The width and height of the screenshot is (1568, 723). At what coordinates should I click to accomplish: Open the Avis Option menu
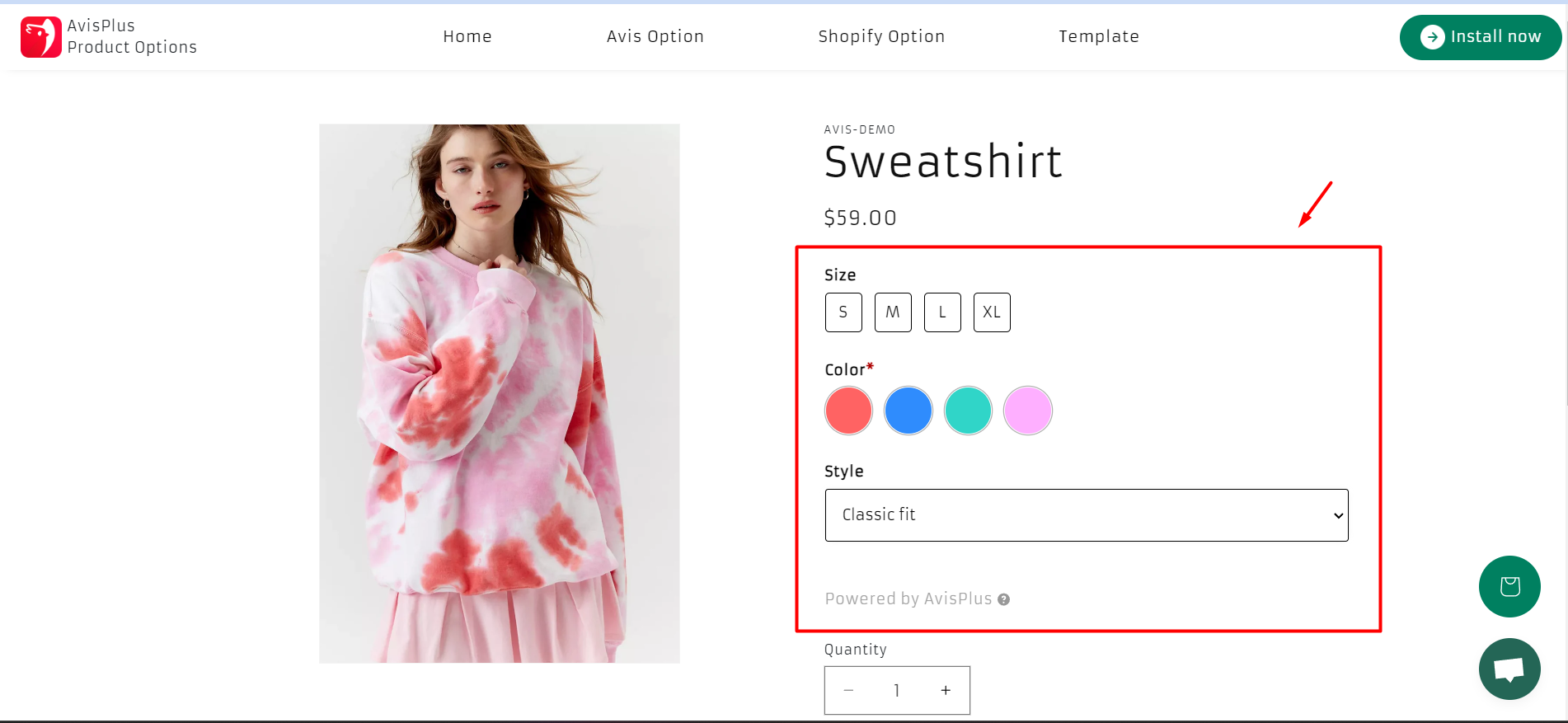655,36
